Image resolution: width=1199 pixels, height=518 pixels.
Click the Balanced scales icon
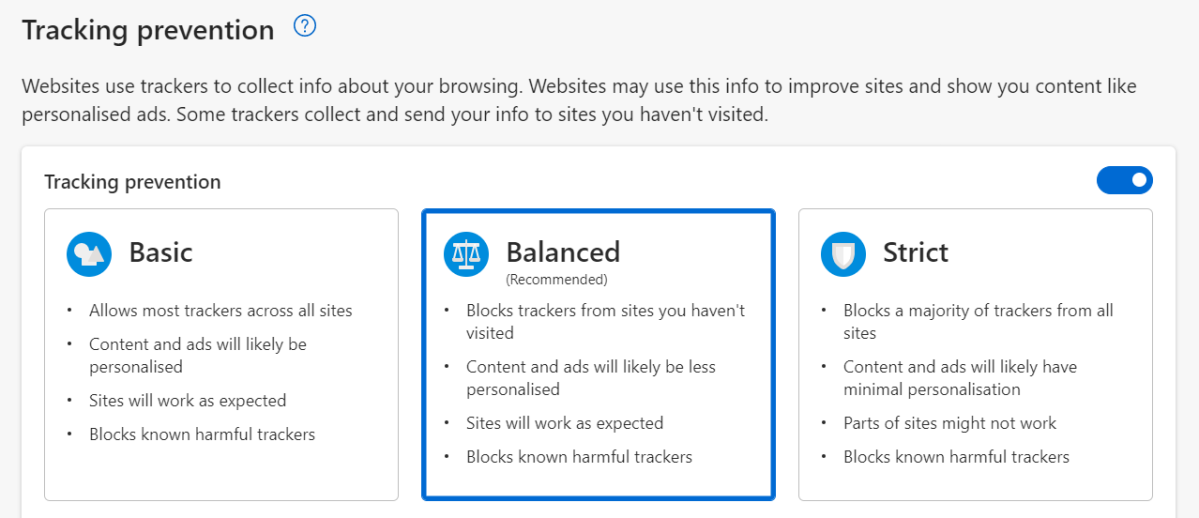tap(466, 254)
